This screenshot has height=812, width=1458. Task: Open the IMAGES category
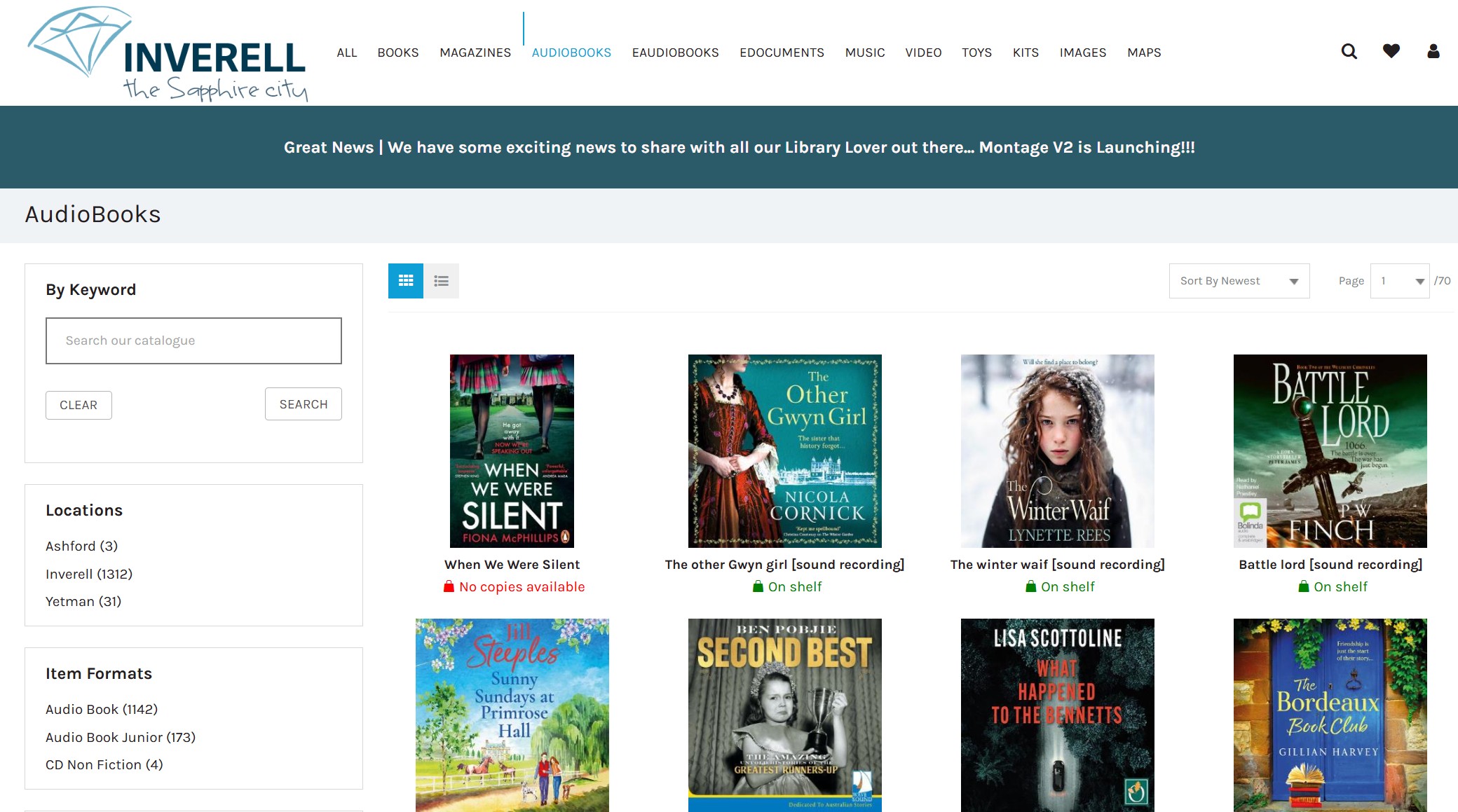[x=1082, y=53]
